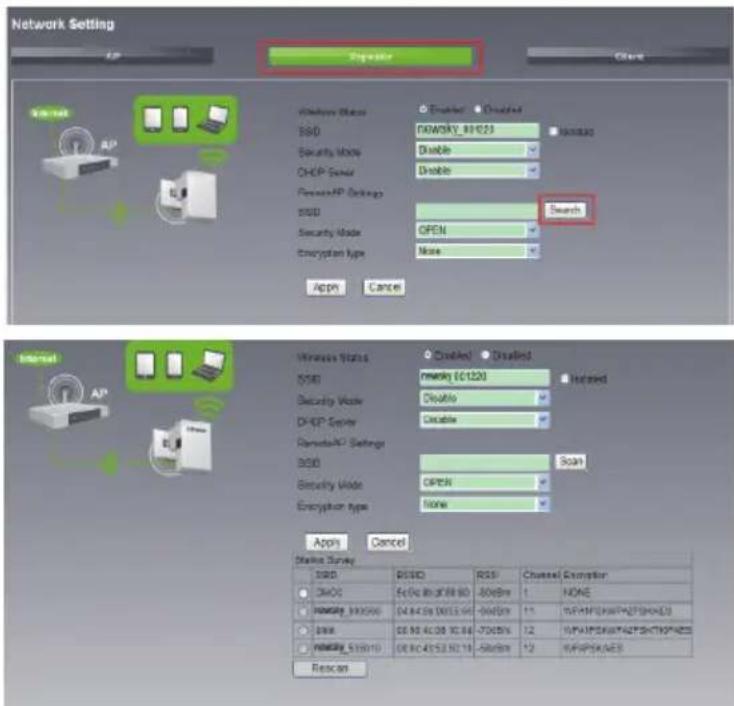Select the green Repeater mode tab
This screenshot has width=734, height=706.
(370, 57)
